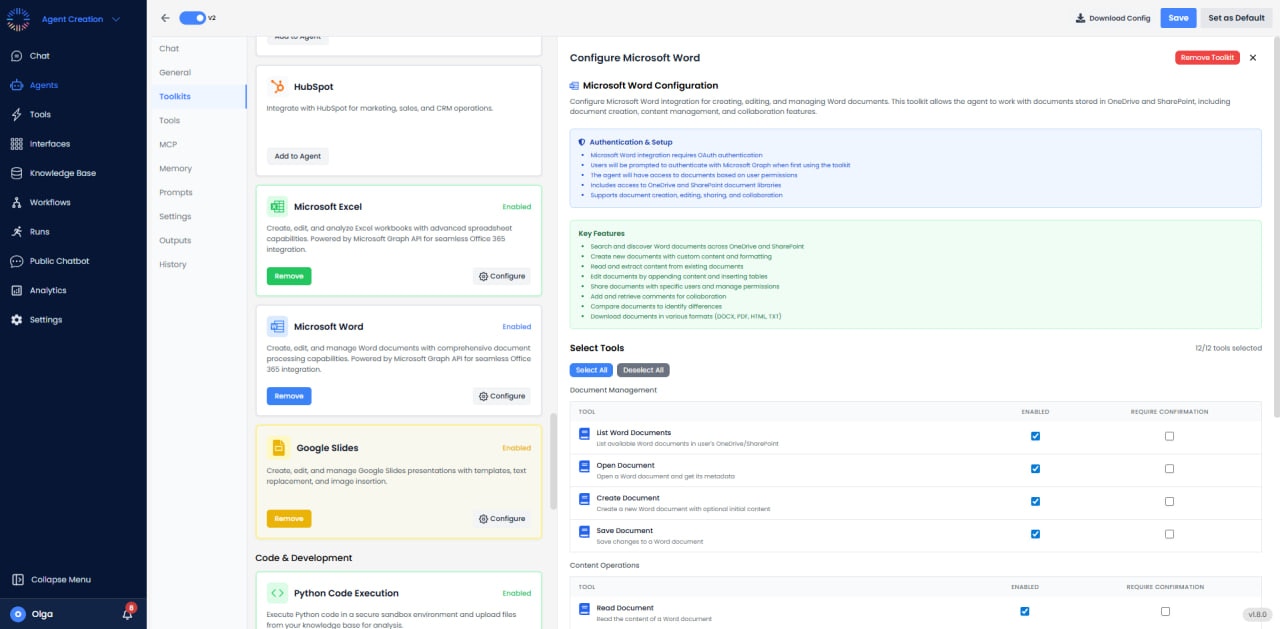Expand the Agent Creation dropdown
Screen dimensions: 1280x629
tap(80, 19)
